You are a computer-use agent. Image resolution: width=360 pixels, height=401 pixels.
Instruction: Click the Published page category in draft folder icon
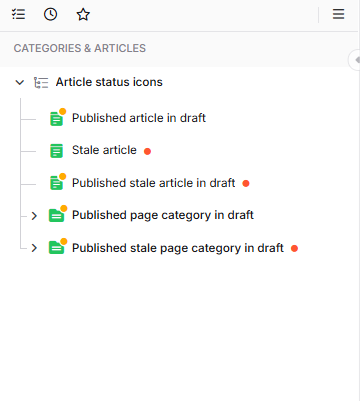click(58, 214)
